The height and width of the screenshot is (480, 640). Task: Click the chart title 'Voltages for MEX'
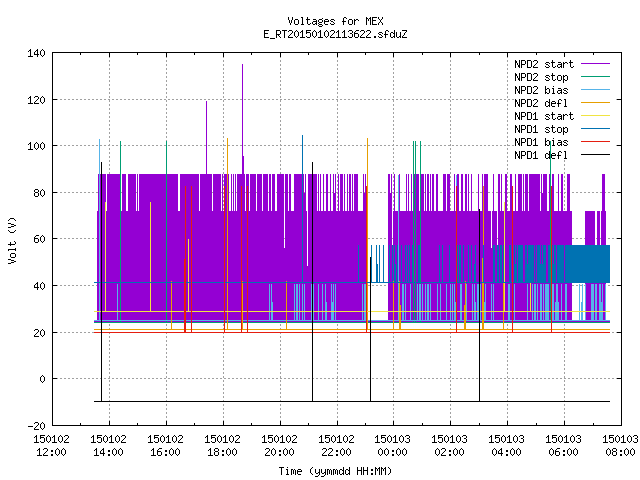pos(335,21)
